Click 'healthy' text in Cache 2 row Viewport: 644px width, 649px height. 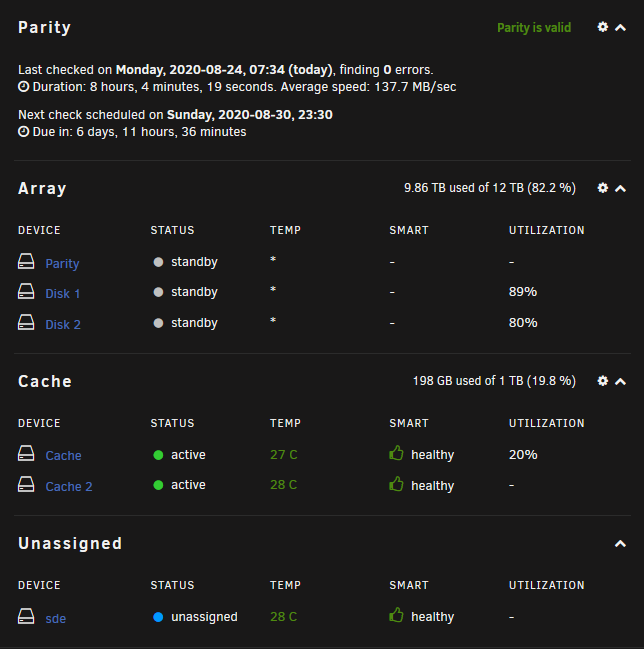433,486
